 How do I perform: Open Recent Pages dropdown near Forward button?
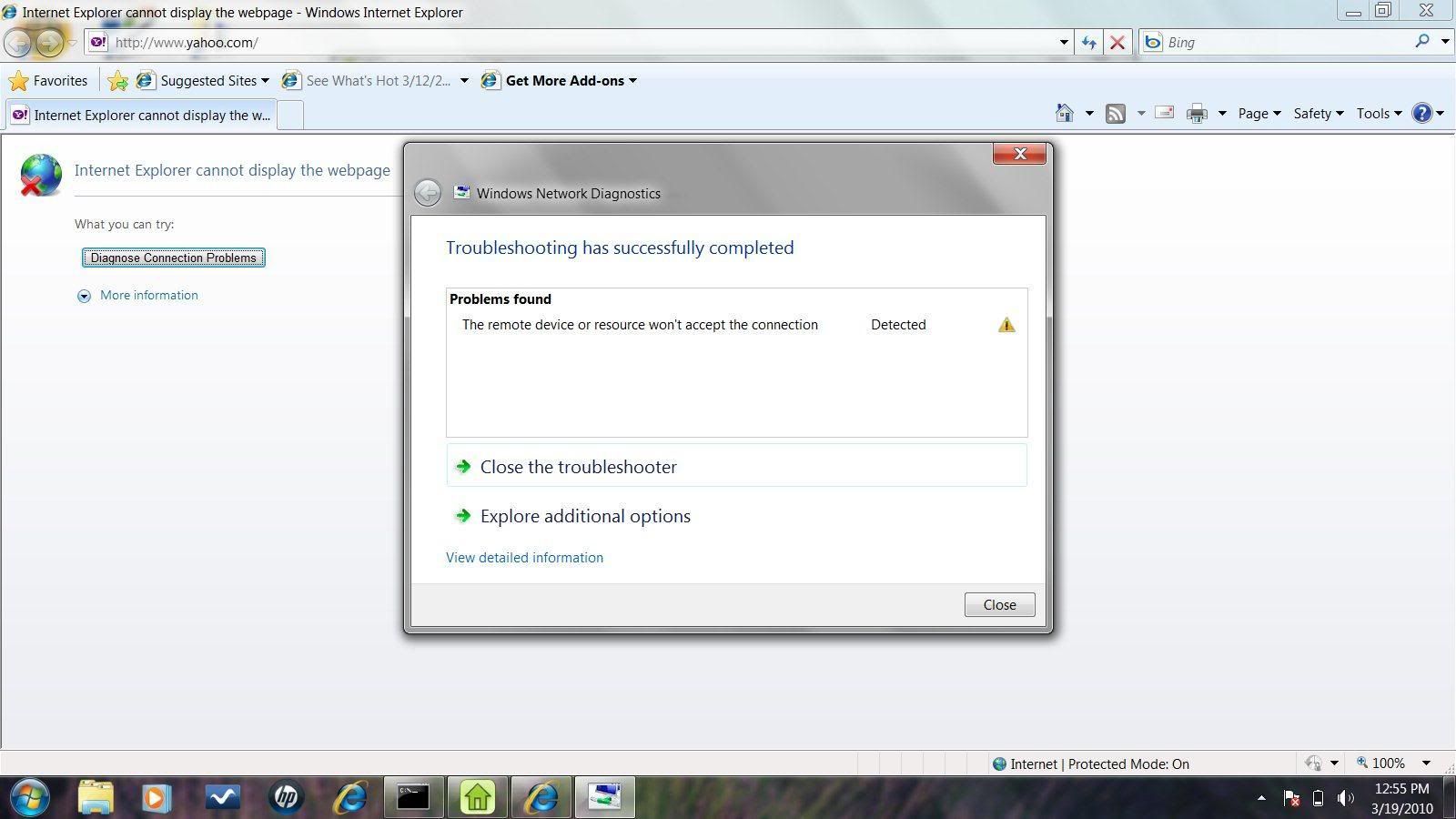tap(73, 43)
